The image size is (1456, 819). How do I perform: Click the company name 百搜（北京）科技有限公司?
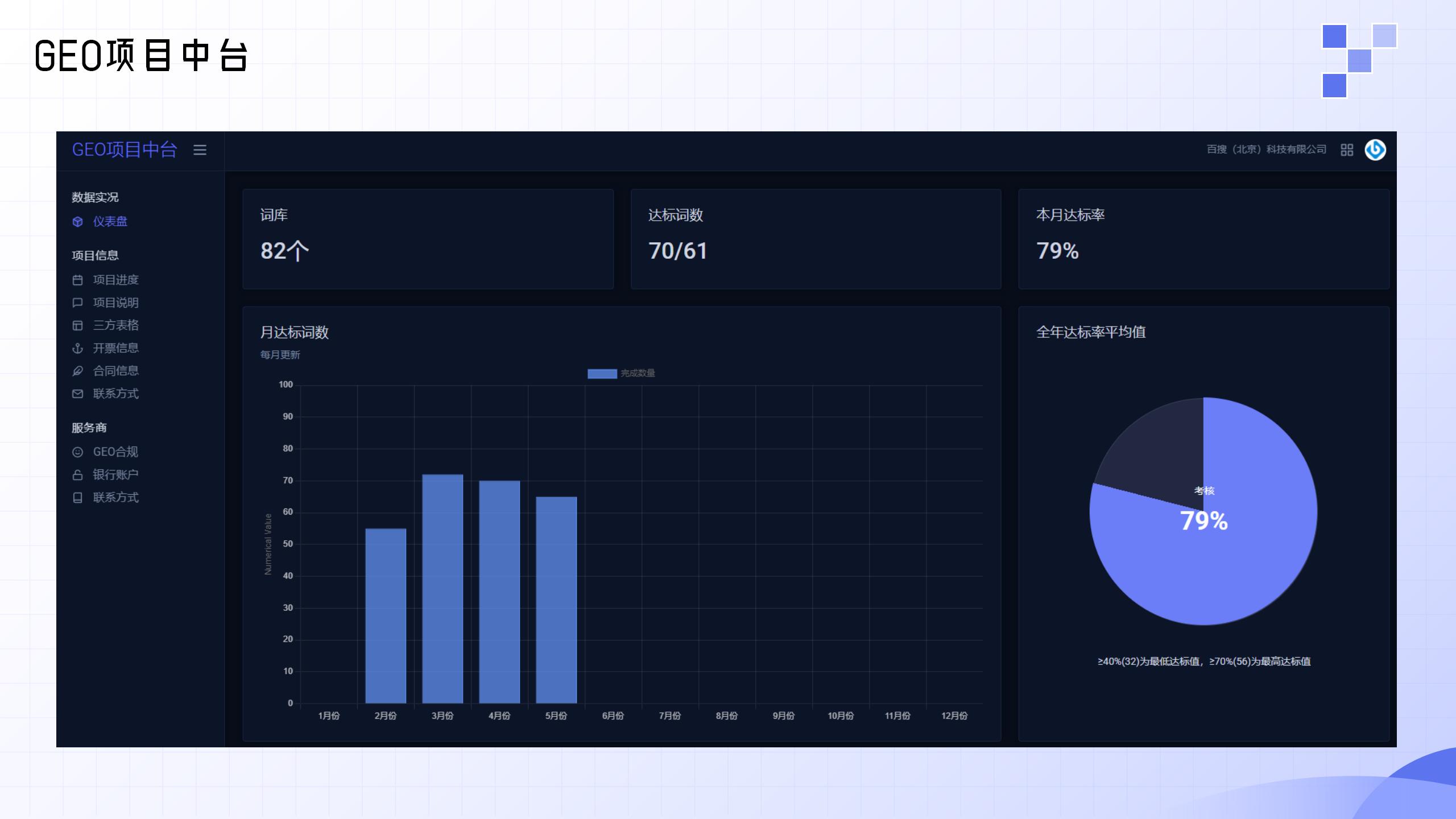coord(1267,149)
